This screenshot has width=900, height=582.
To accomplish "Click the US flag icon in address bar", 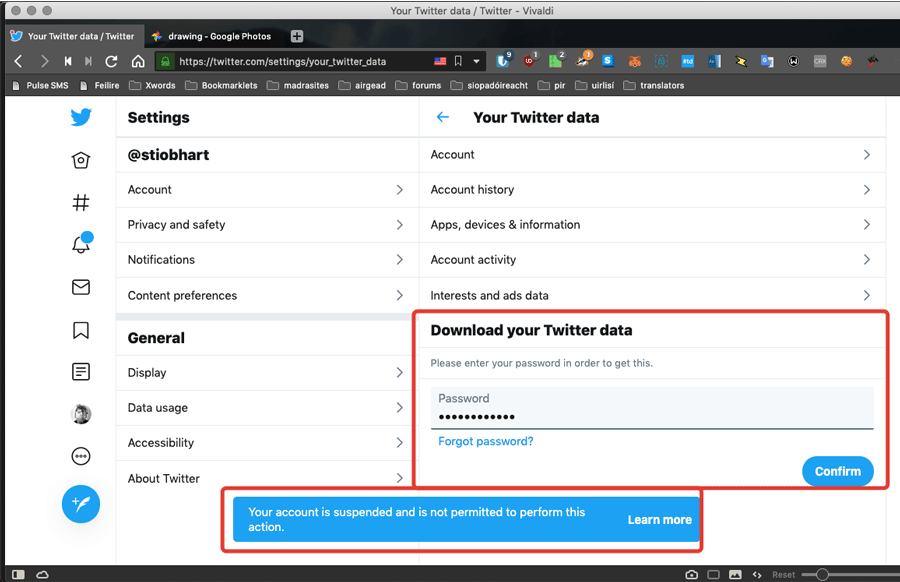I will point(440,61).
